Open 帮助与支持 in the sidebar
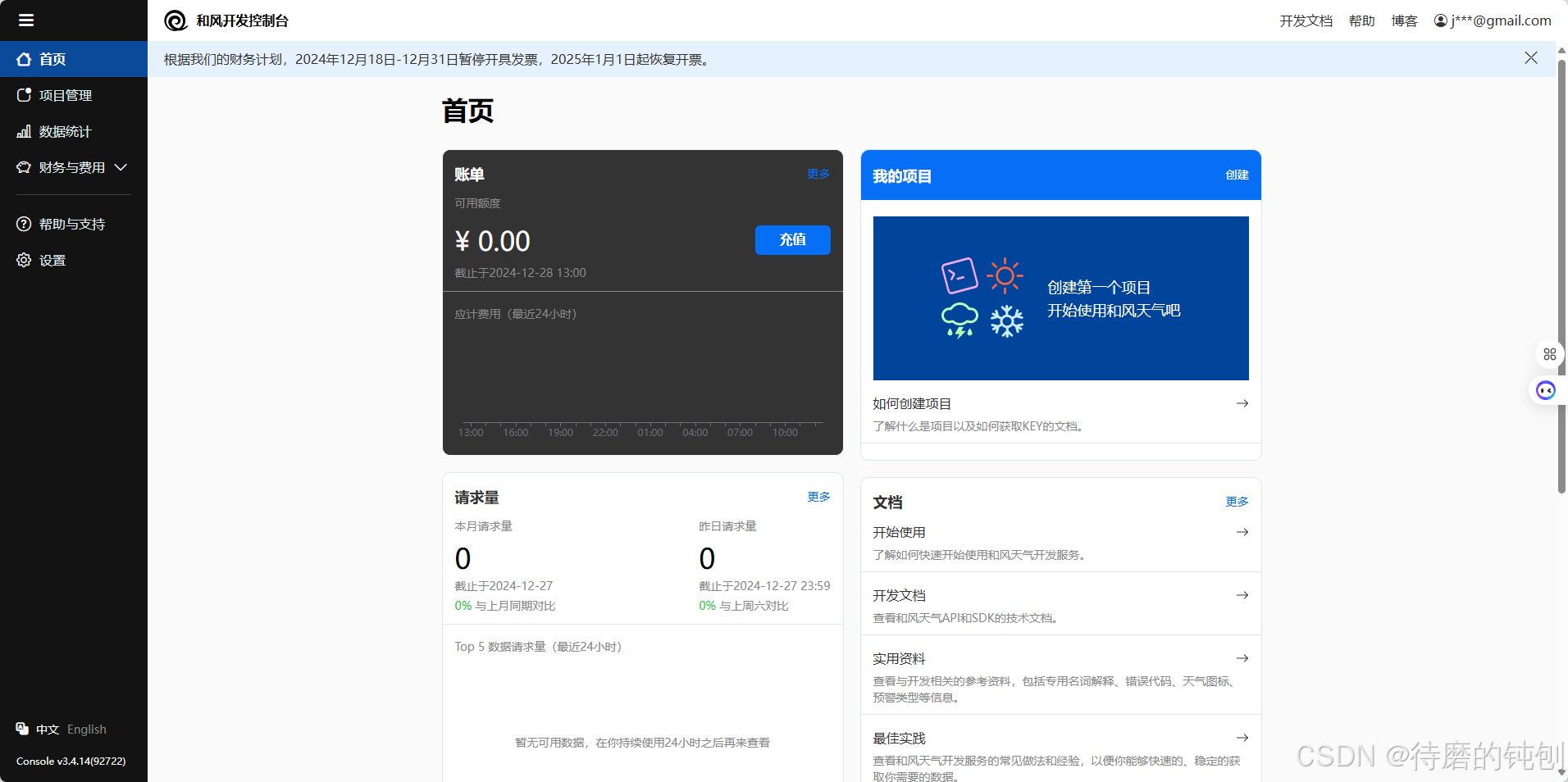This screenshot has width=1568, height=782. [x=74, y=224]
